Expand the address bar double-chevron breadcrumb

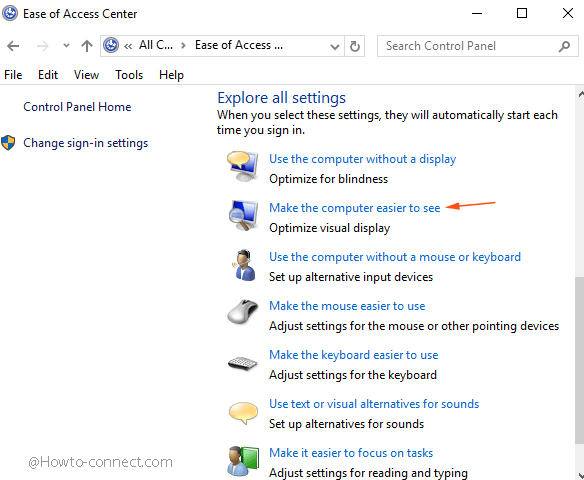pos(128,46)
